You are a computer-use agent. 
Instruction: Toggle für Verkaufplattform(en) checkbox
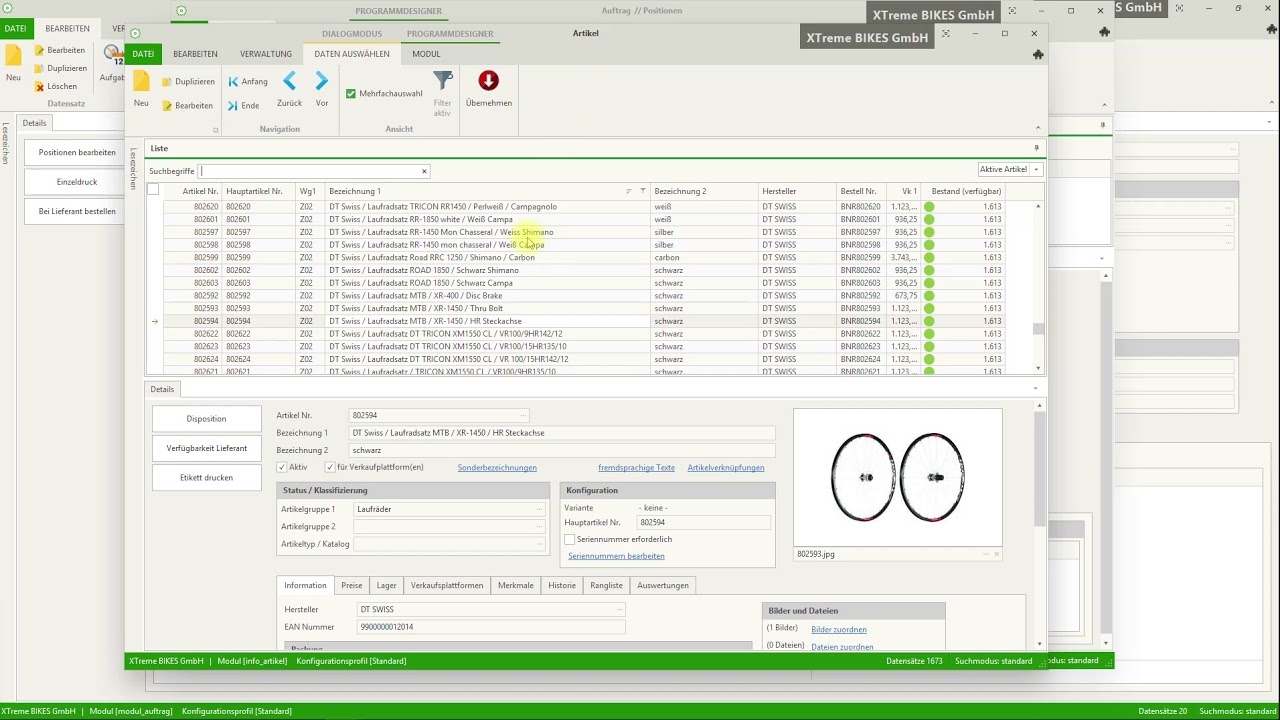coord(330,467)
